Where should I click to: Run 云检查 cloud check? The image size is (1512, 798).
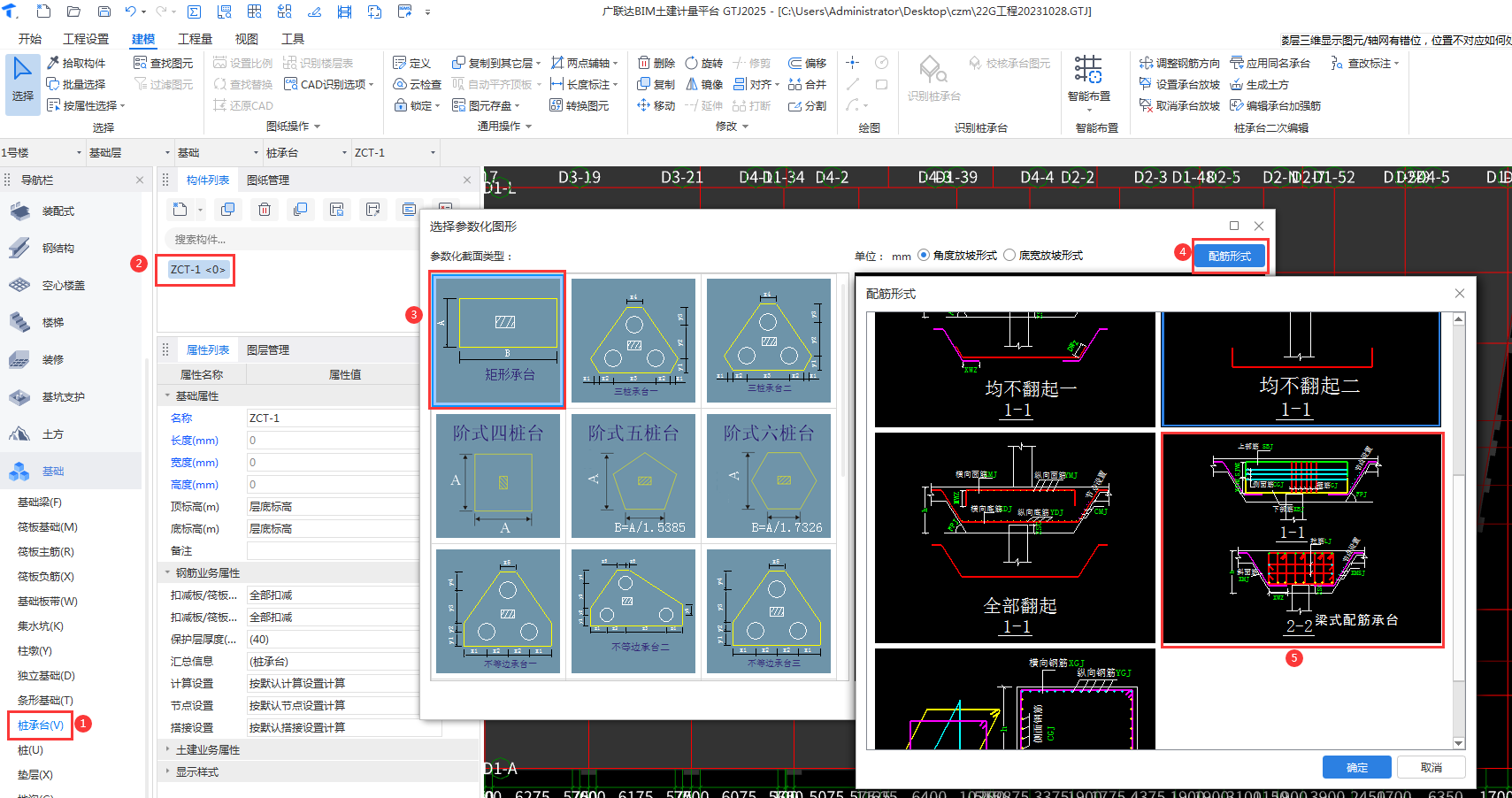pyautogui.click(x=417, y=84)
